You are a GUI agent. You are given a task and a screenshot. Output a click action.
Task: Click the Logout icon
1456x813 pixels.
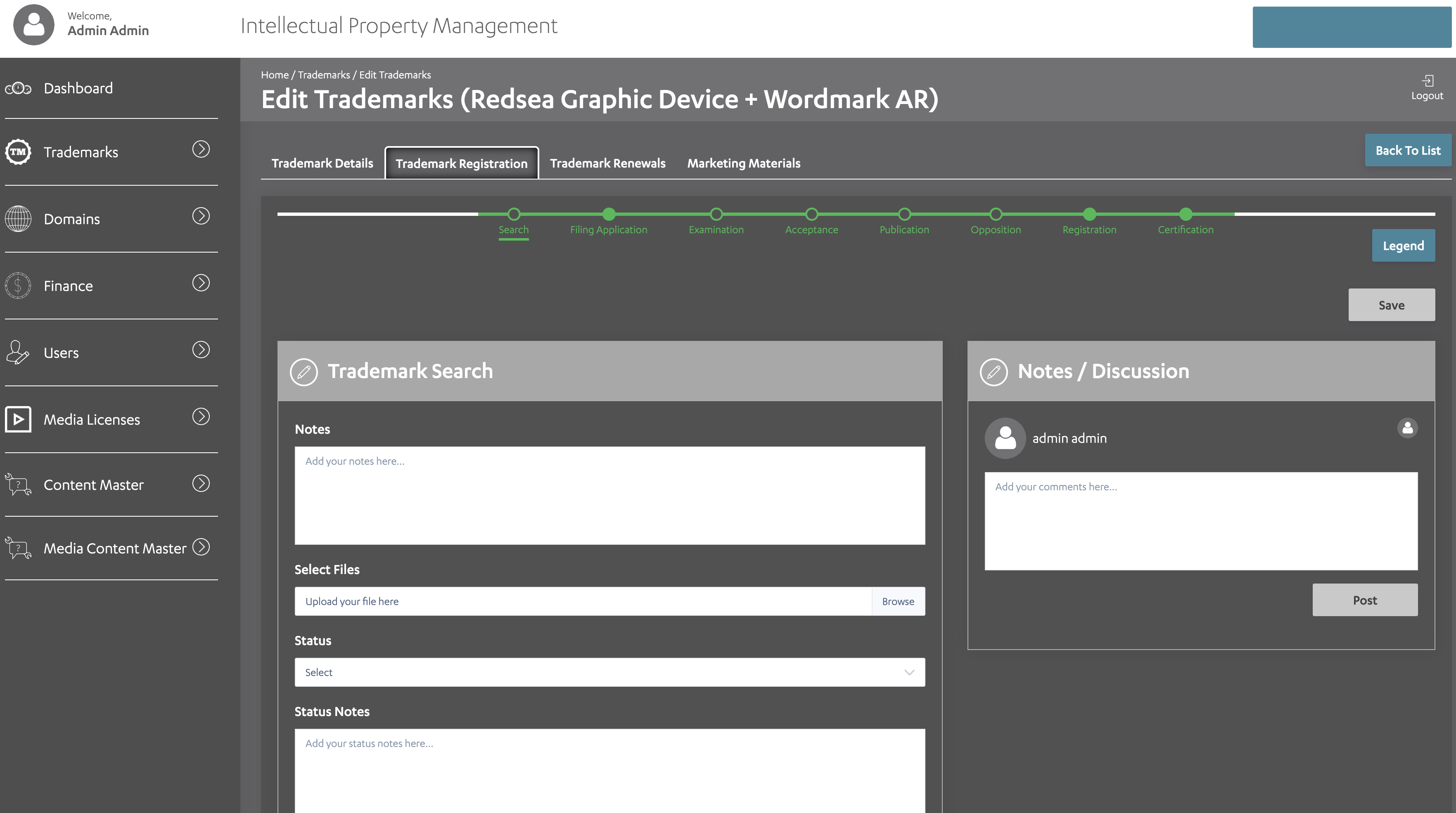[1427, 81]
